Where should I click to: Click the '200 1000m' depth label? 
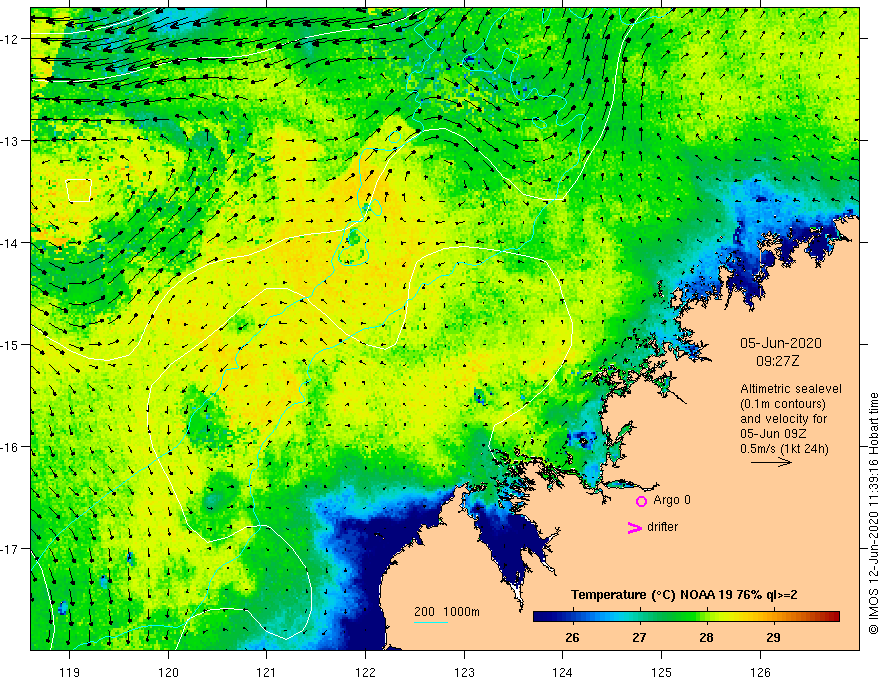(x=447, y=612)
